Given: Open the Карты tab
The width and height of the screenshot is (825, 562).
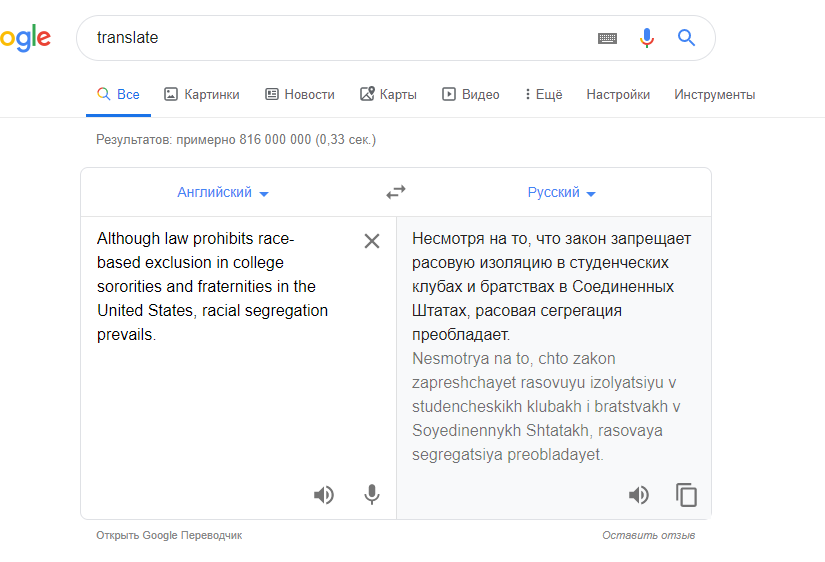Looking at the screenshot, I should (x=389, y=95).
